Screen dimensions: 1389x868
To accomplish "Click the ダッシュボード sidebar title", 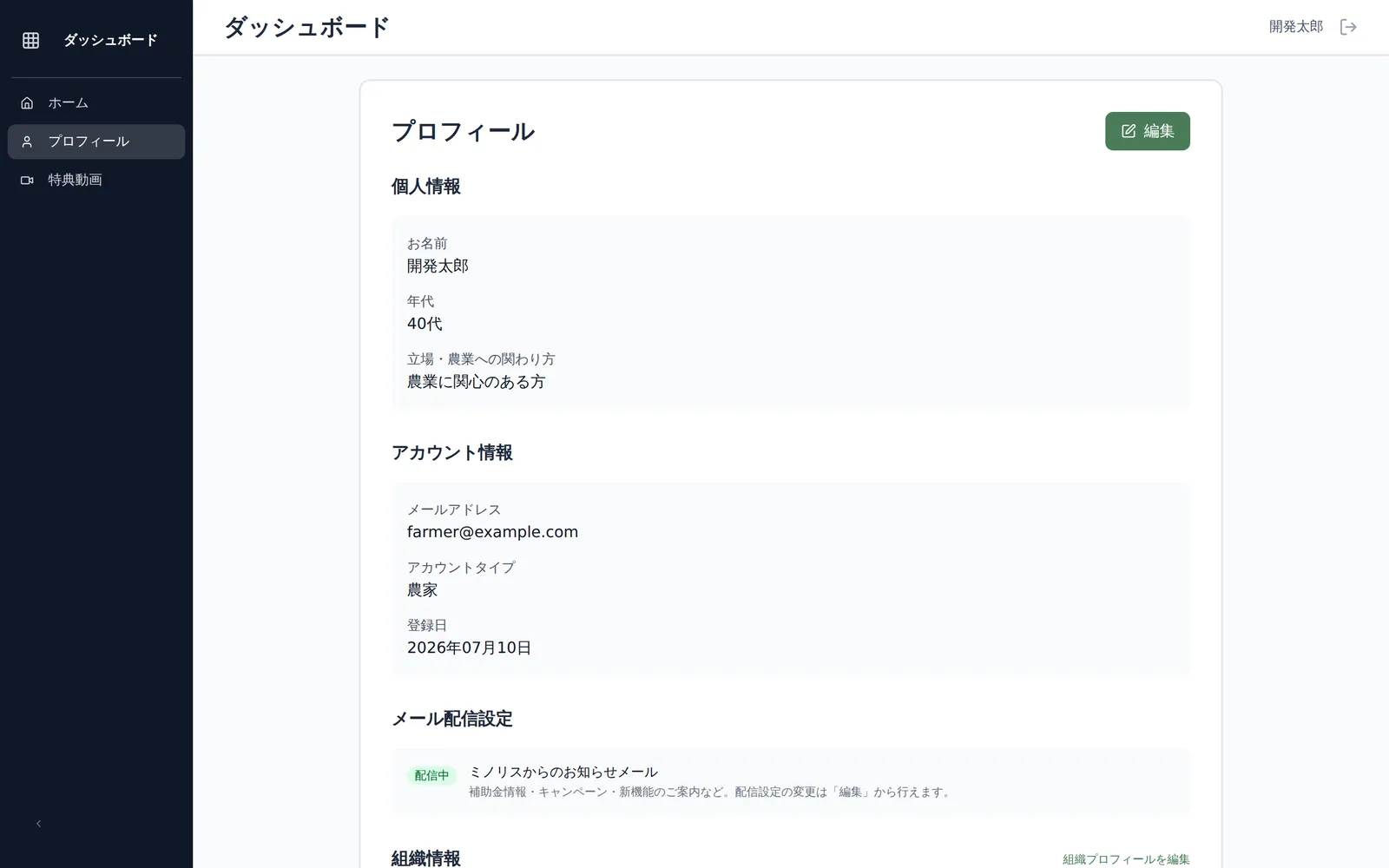I will pos(110,40).
